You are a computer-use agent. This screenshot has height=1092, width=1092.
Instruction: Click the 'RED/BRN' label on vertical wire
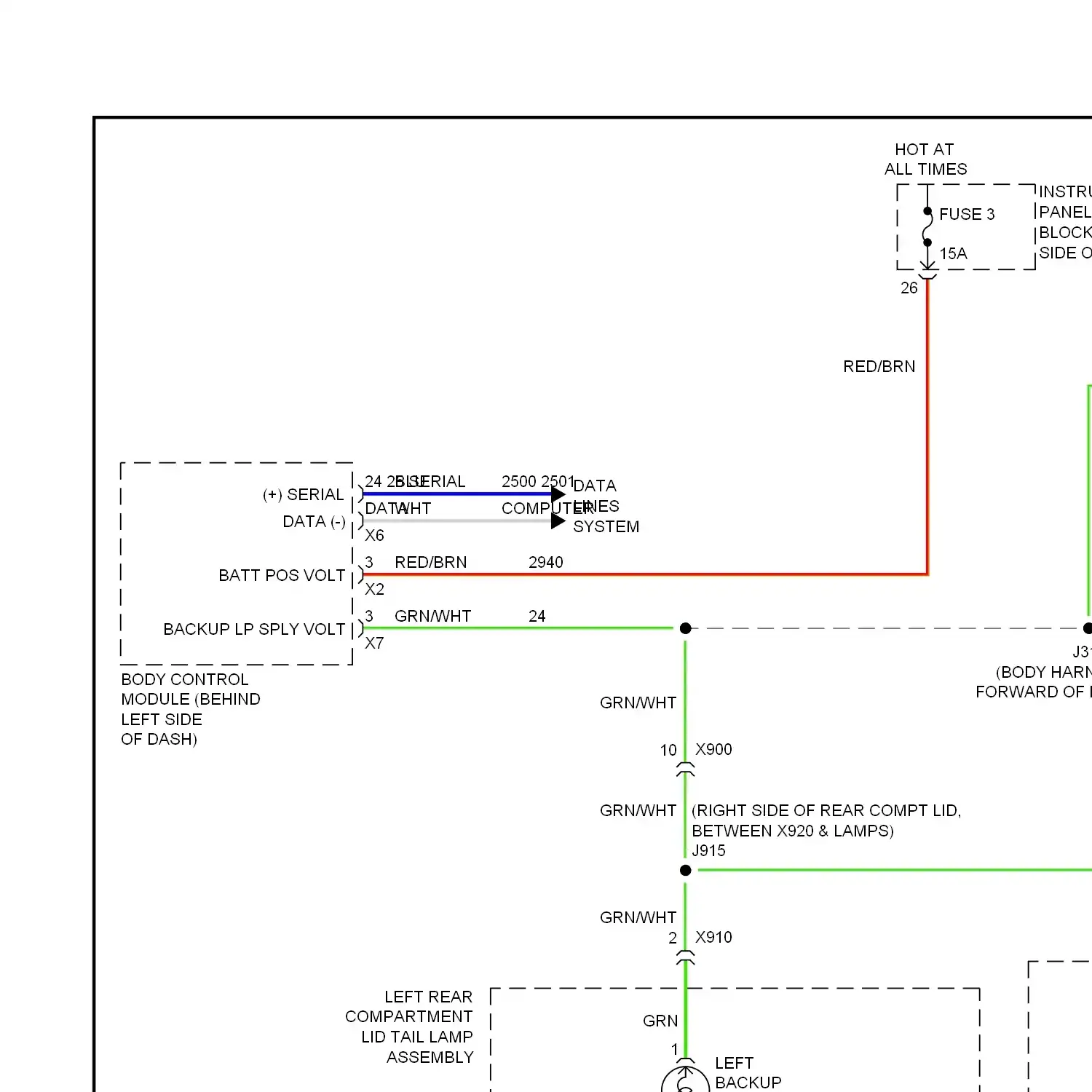pyautogui.click(x=879, y=366)
